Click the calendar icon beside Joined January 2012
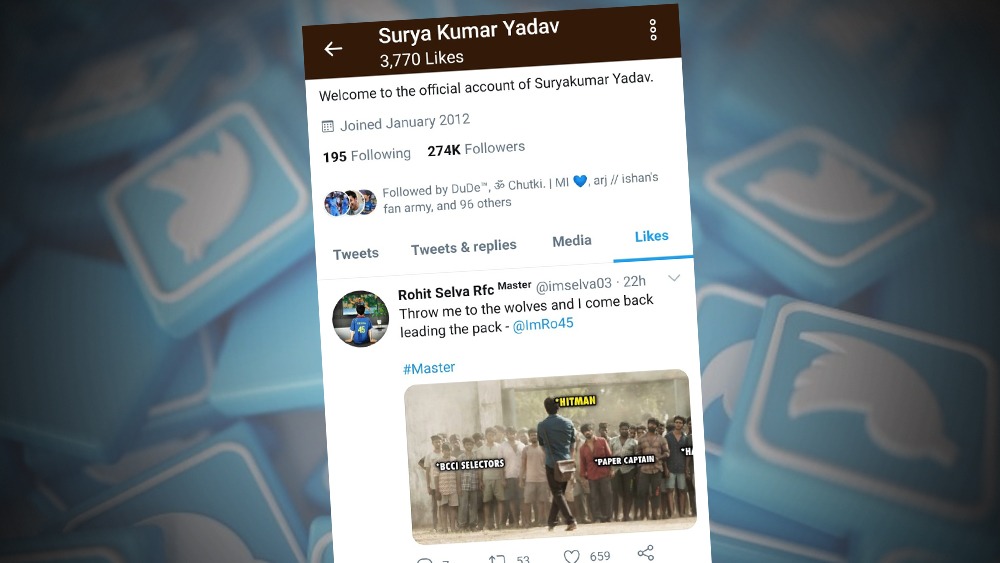The width and height of the screenshot is (1000, 563). 327,126
